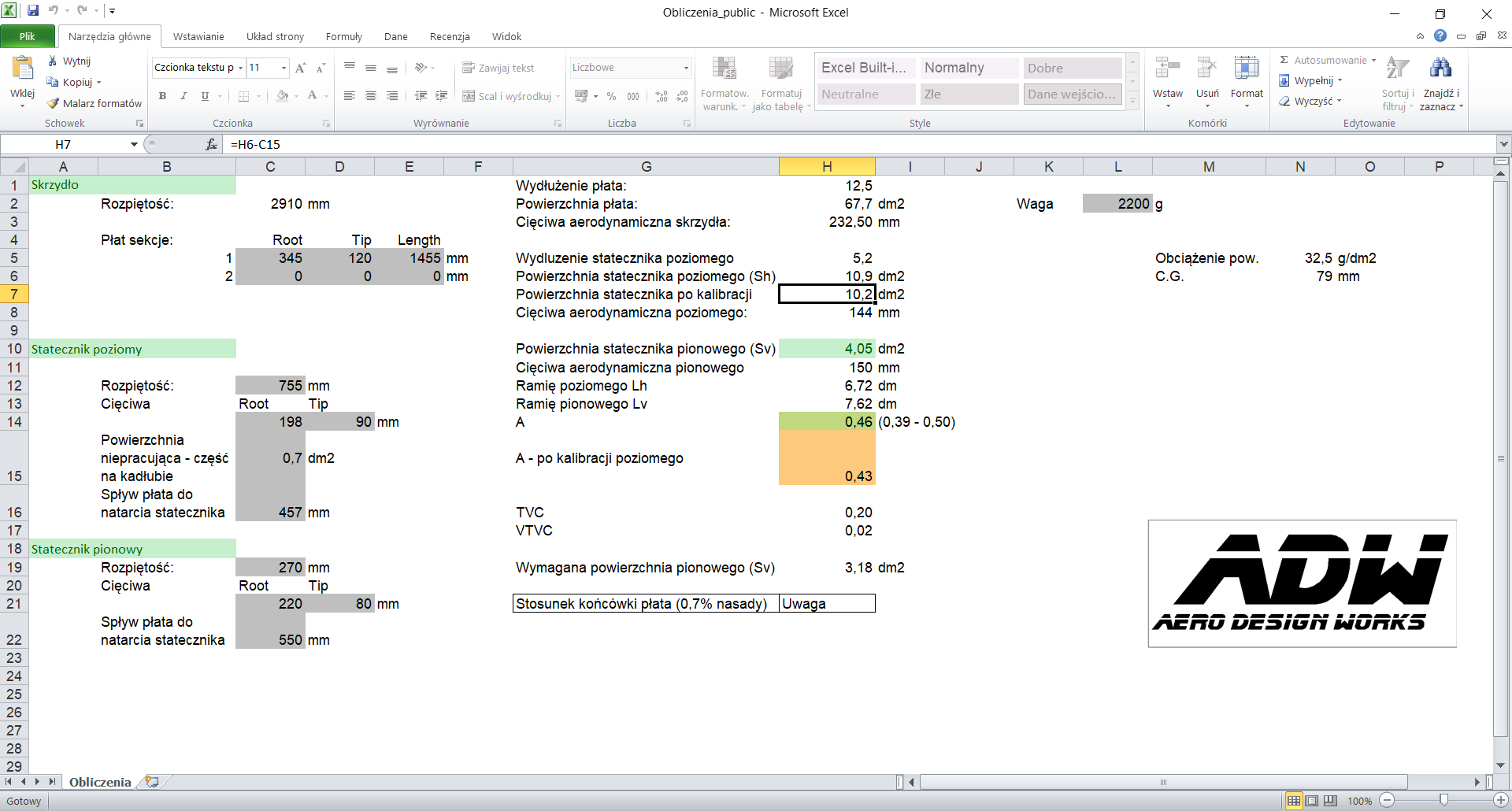Select the Format Painter (Malarz formatów) tool

point(94,103)
